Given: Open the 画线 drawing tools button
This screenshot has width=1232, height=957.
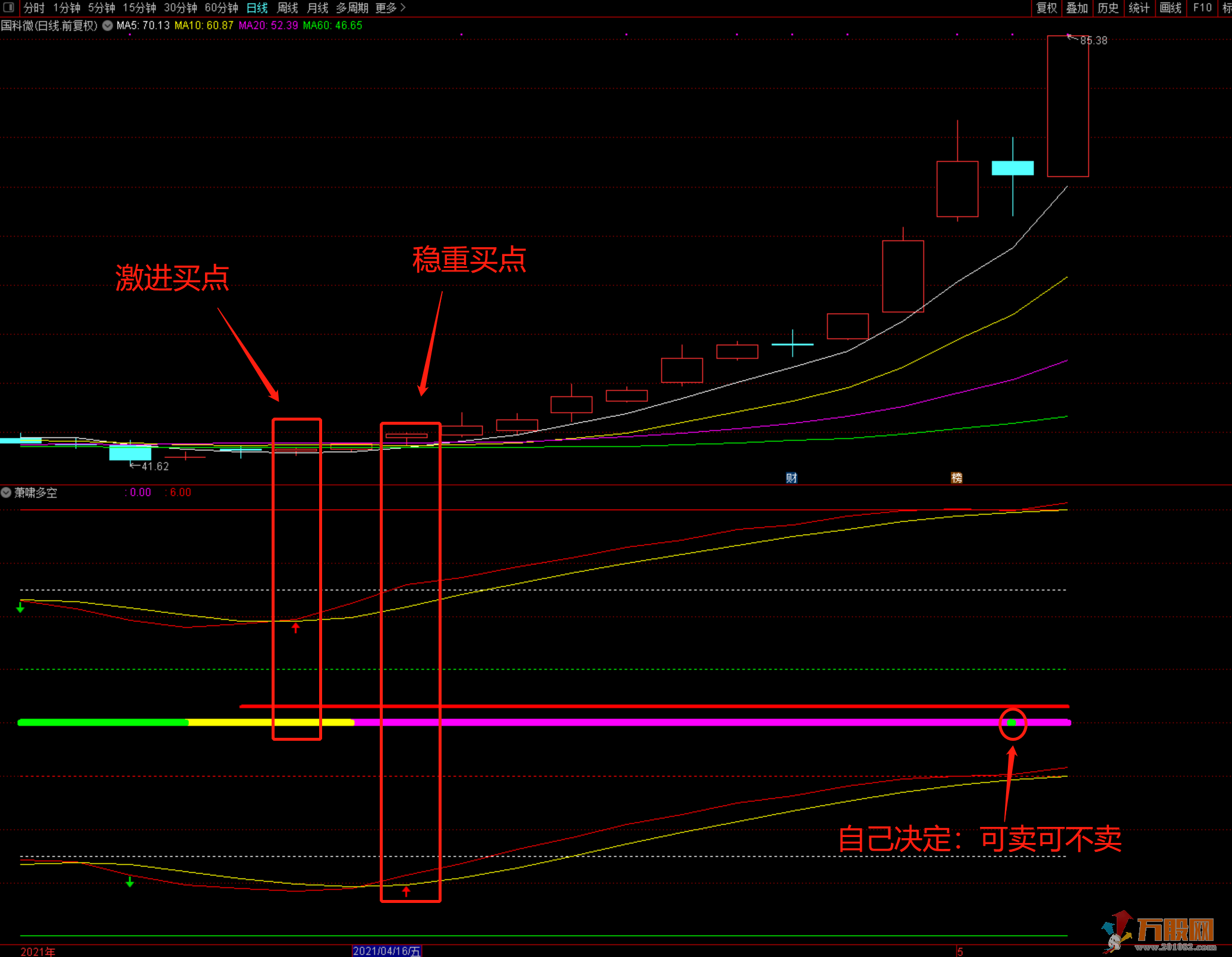Looking at the screenshot, I should point(1170,8).
